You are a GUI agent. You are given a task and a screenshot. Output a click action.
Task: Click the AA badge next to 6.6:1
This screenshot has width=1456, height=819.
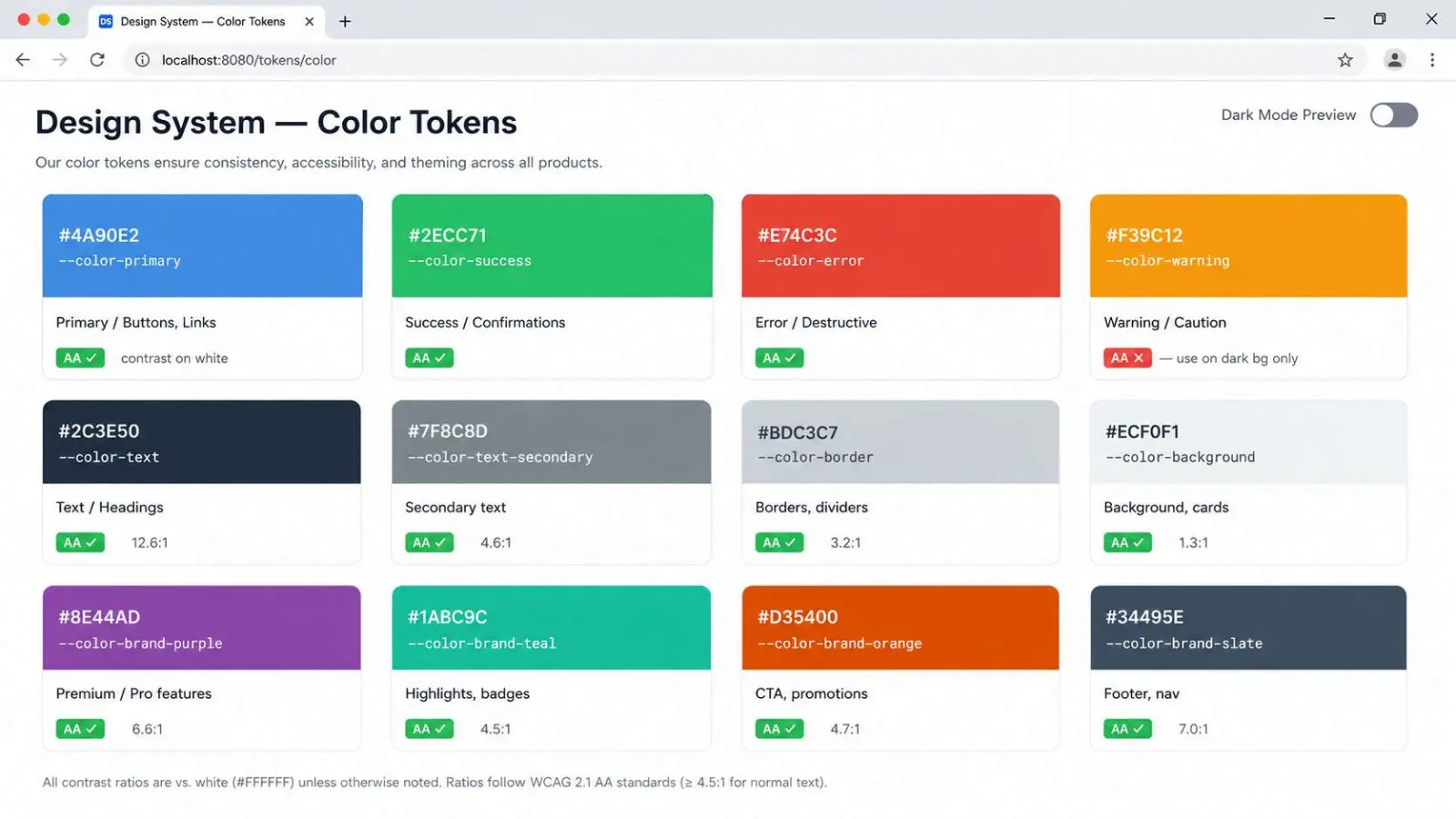tap(80, 729)
